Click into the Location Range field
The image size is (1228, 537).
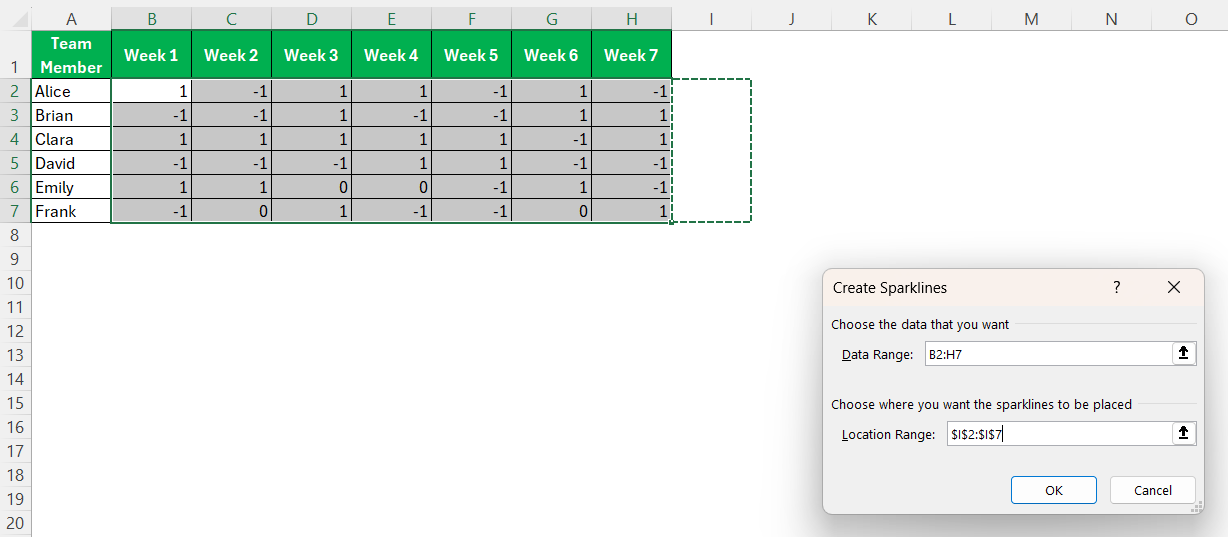1059,433
